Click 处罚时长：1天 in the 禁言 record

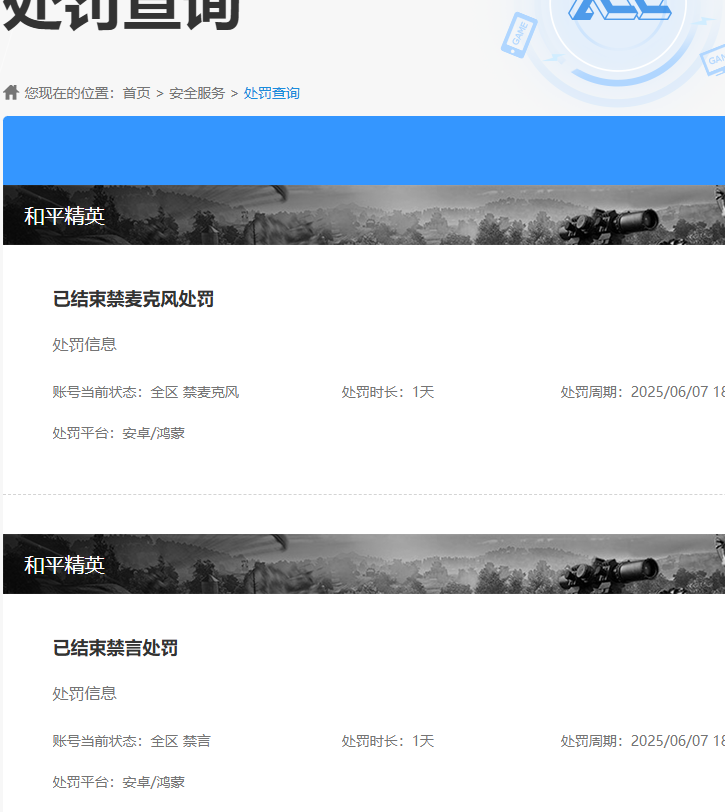pos(388,741)
